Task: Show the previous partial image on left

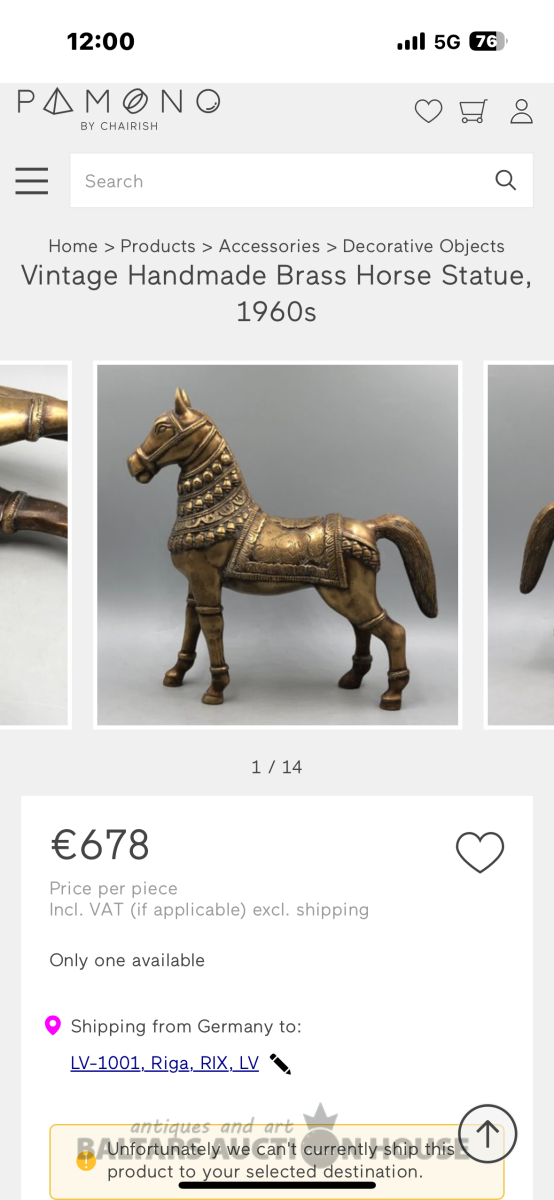Action: click(35, 545)
